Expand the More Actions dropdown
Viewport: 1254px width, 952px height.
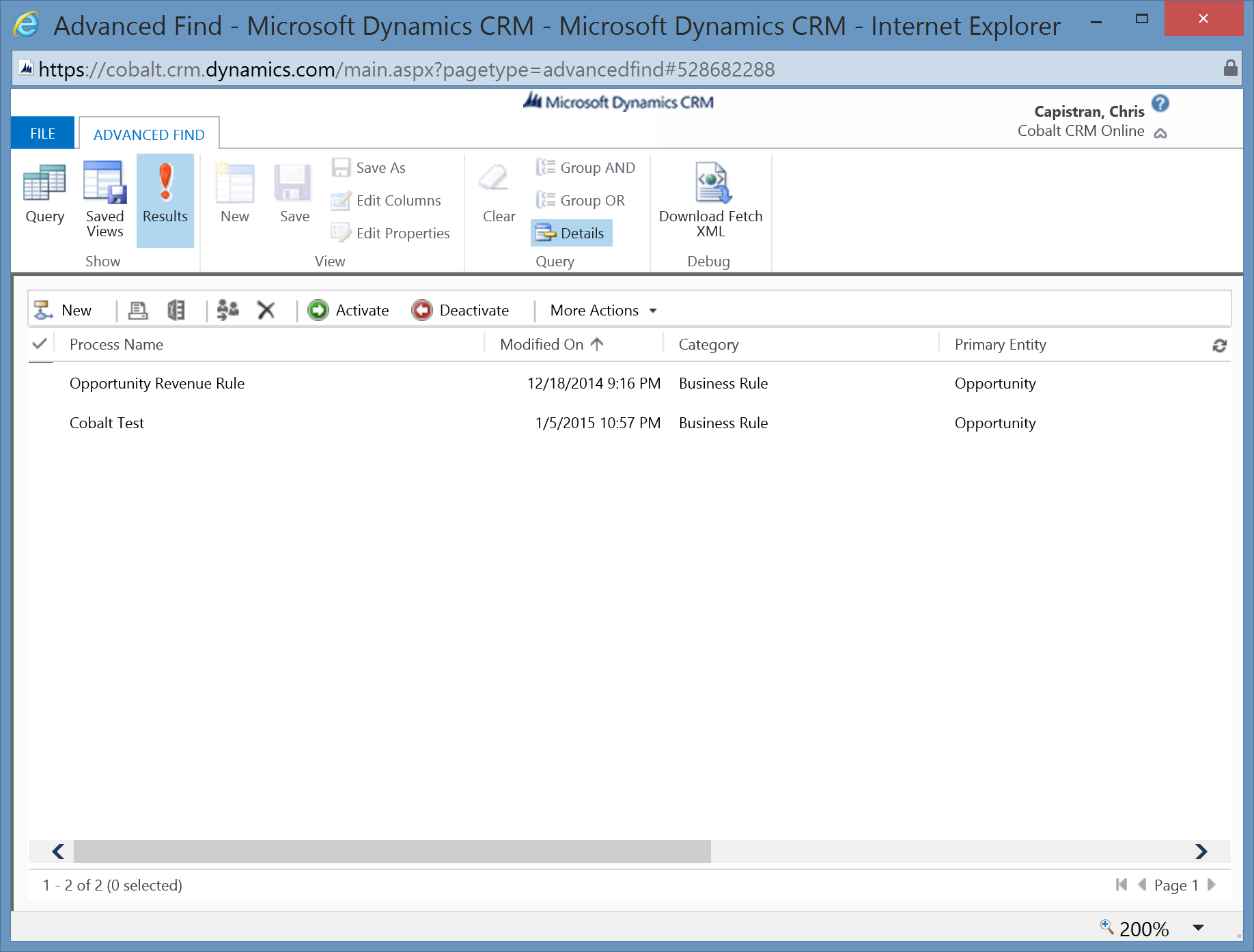[x=603, y=310]
